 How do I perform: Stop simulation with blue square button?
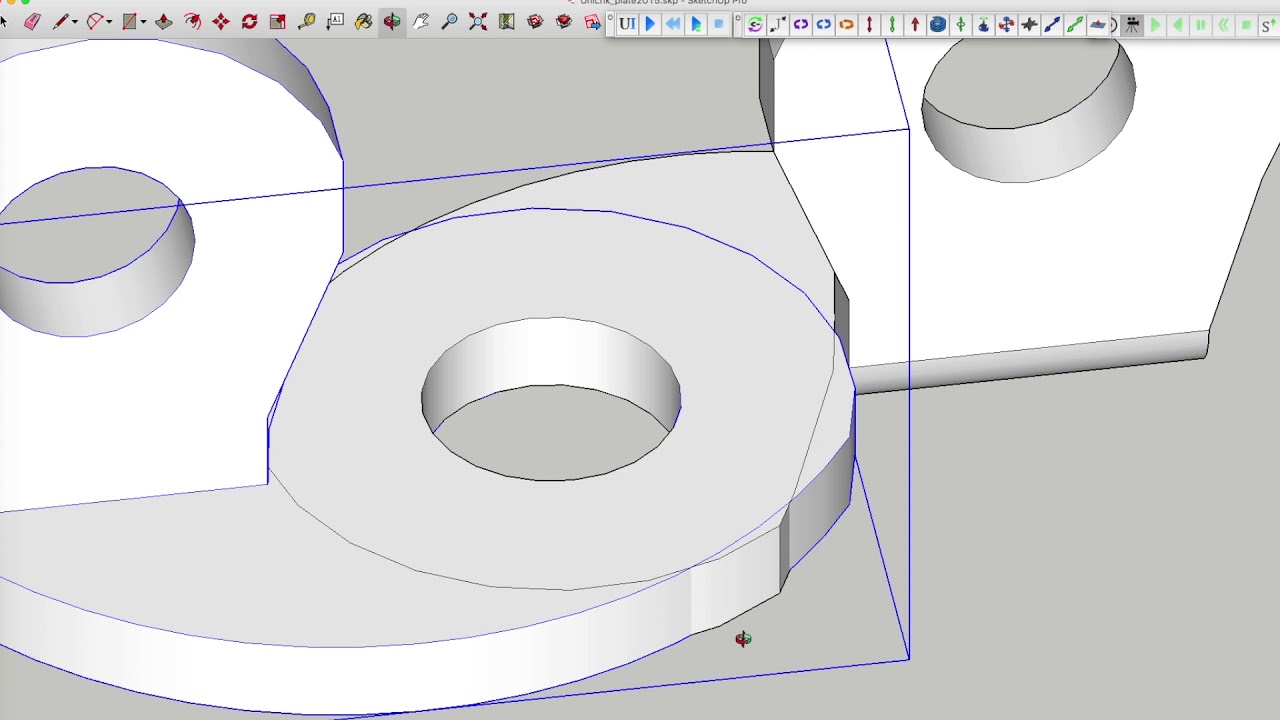pos(719,24)
